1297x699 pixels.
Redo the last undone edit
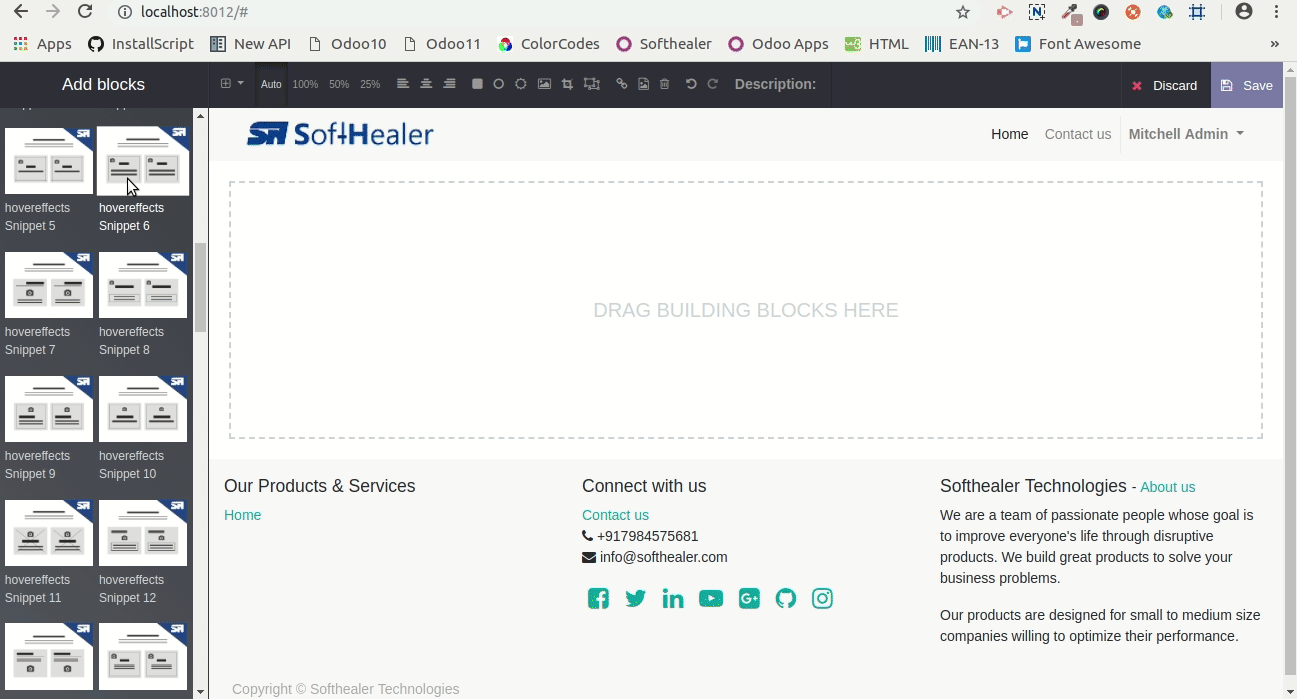pos(713,84)
